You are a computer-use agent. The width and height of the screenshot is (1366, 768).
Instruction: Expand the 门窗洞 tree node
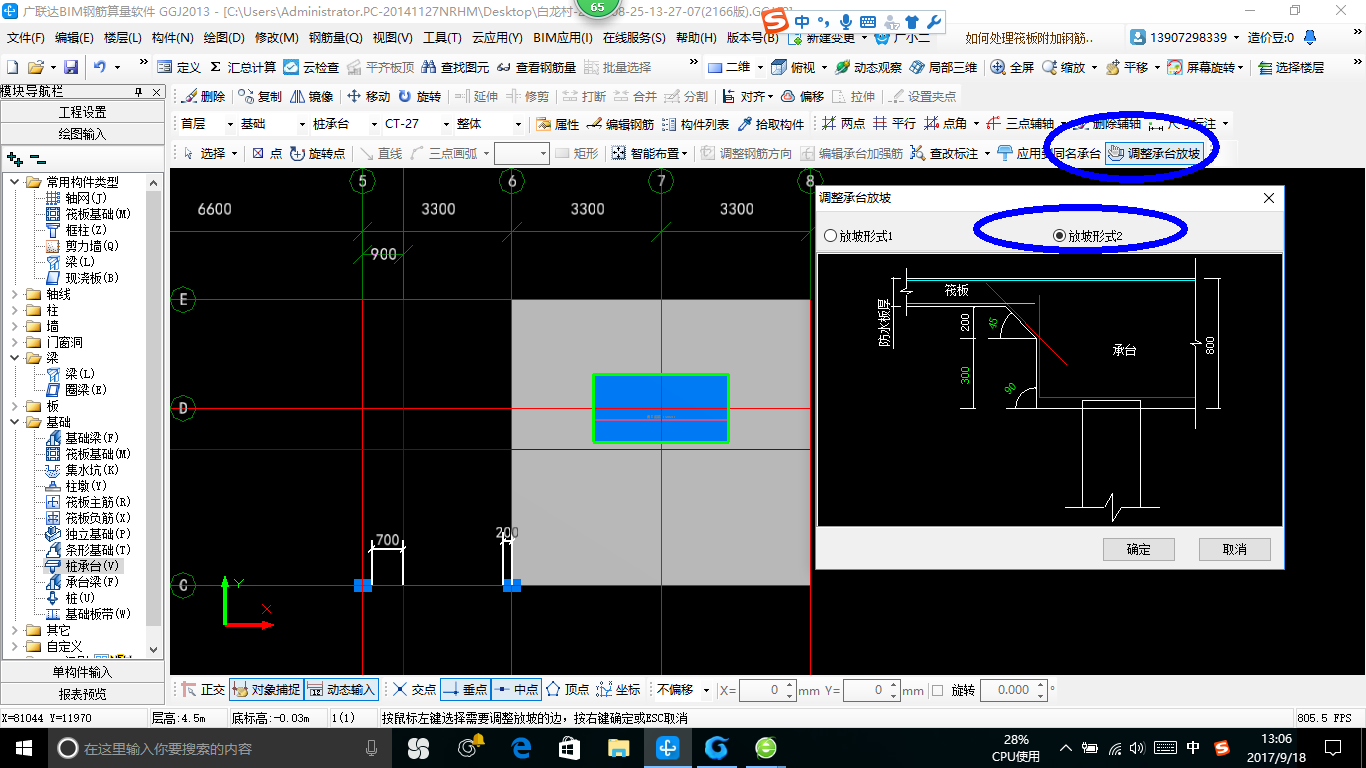(x=15, y=342)
